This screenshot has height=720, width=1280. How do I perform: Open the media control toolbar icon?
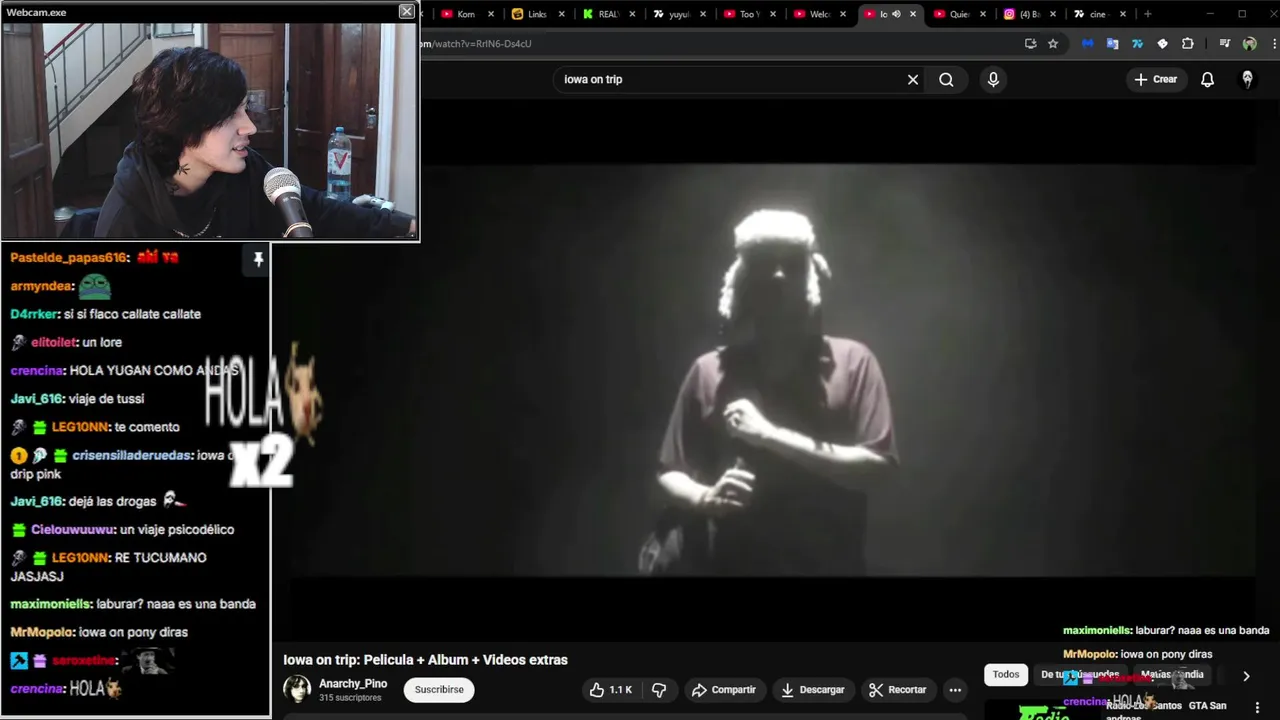tap(1225, 44)
